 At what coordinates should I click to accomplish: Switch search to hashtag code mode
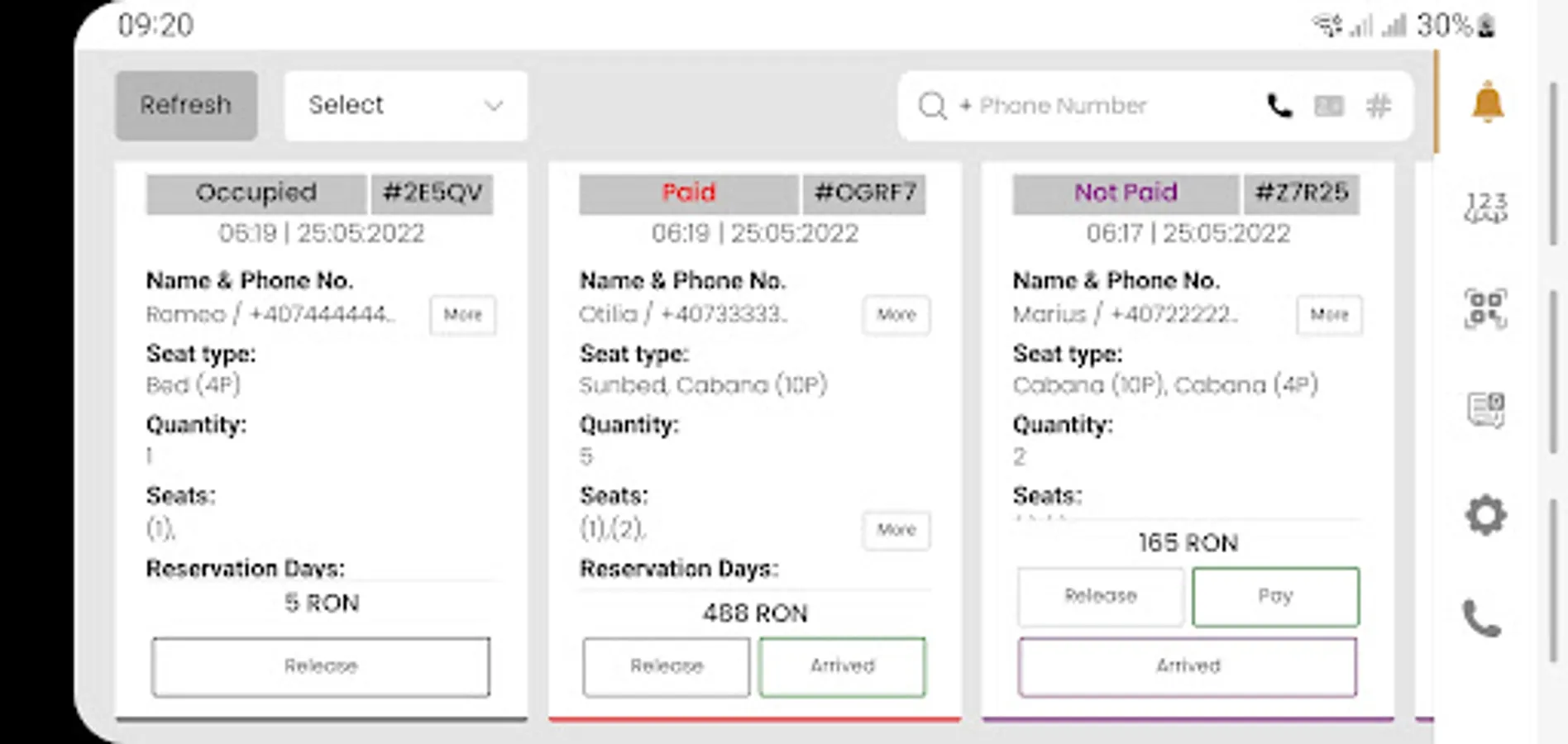tap(1378, 106)
